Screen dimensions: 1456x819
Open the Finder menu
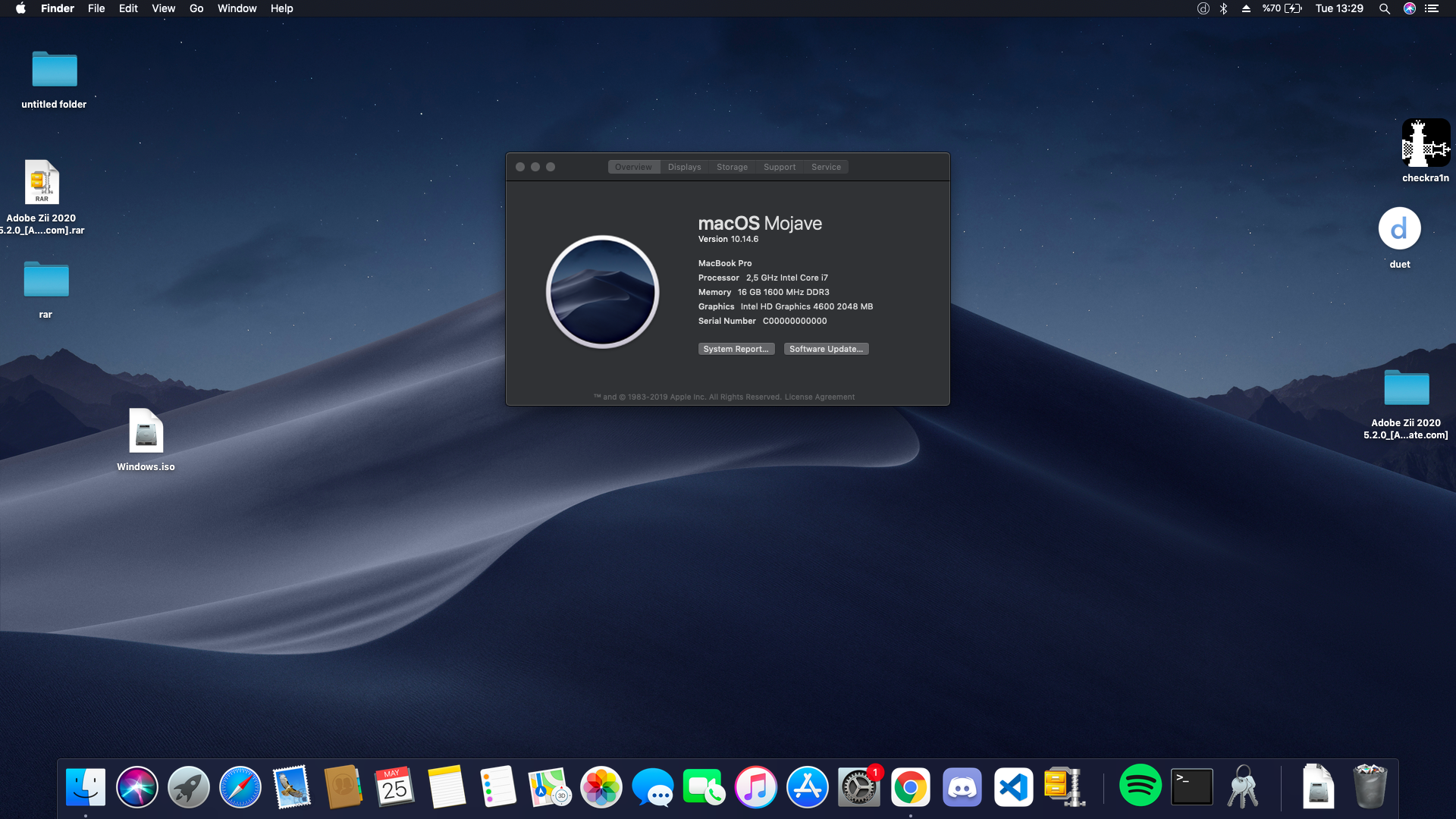point(57,8)
